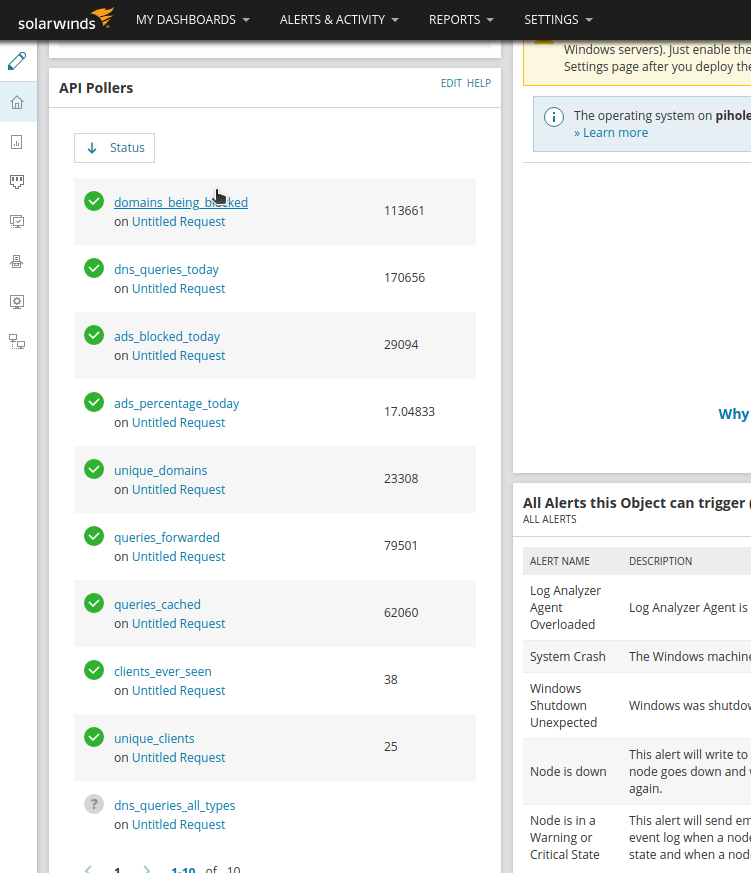The width and height of the screenshot is (751, 873).
Task: Open the ads_blocked_today poller link
Action: tap(167, 337)
